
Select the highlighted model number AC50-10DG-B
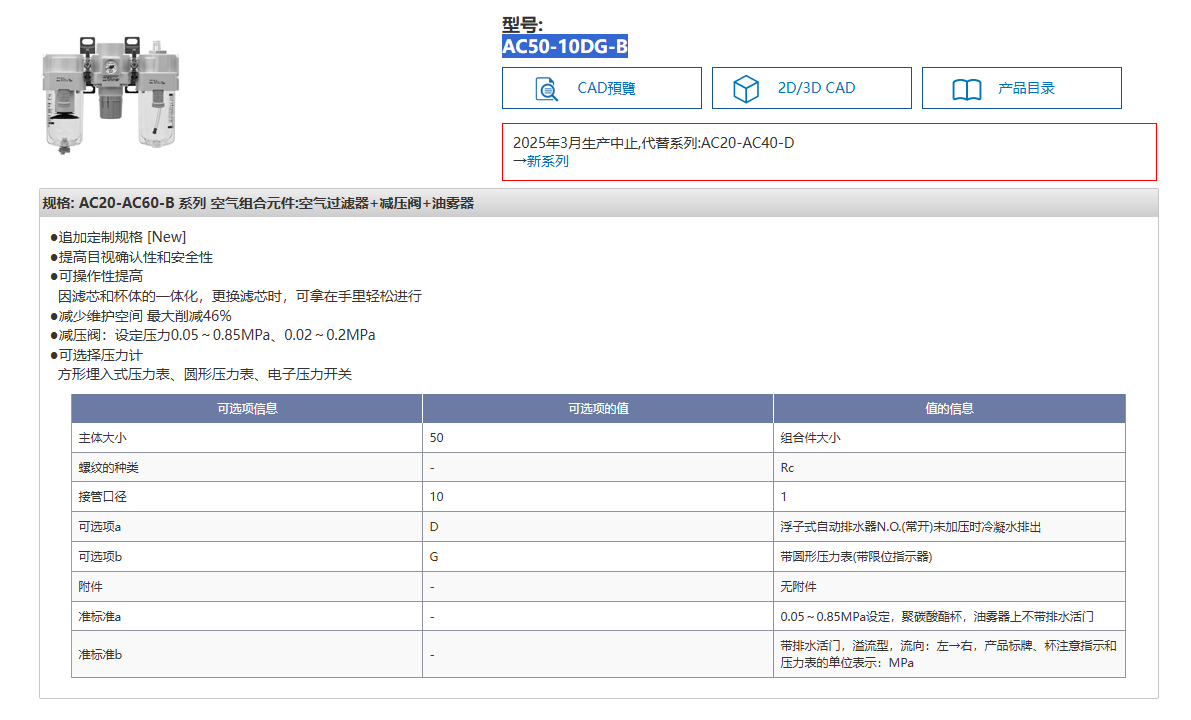(x=565, y=46)
